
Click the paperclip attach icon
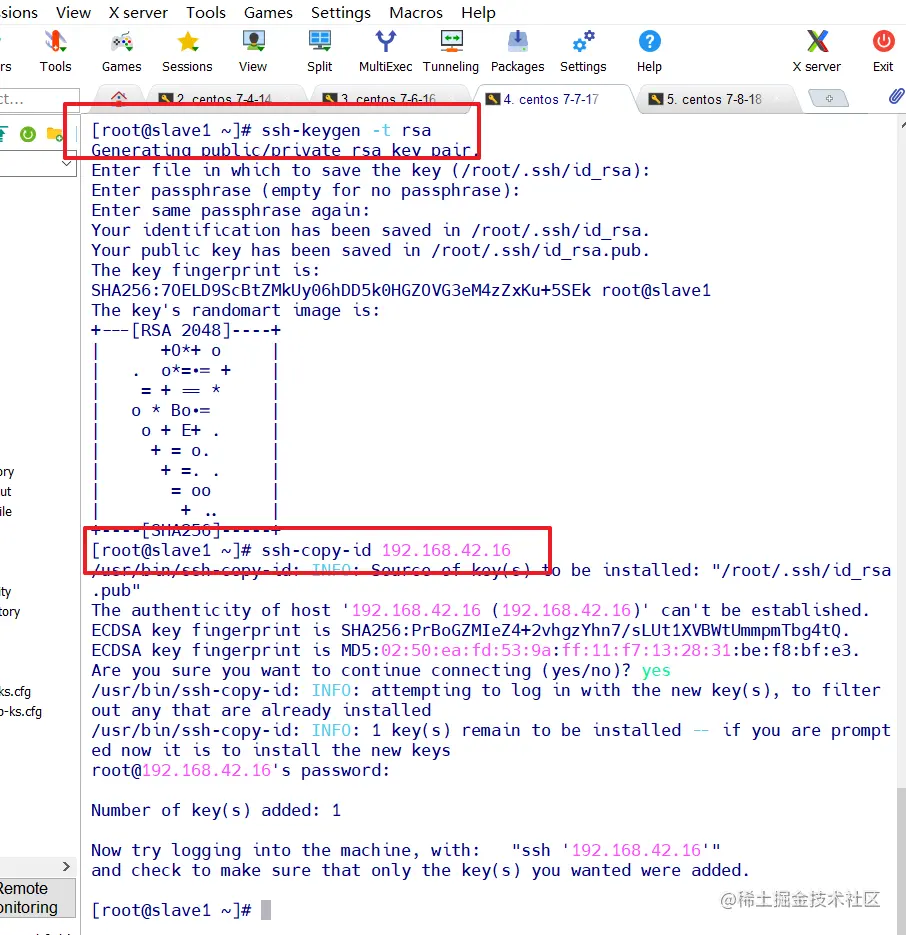coord(896,96)
